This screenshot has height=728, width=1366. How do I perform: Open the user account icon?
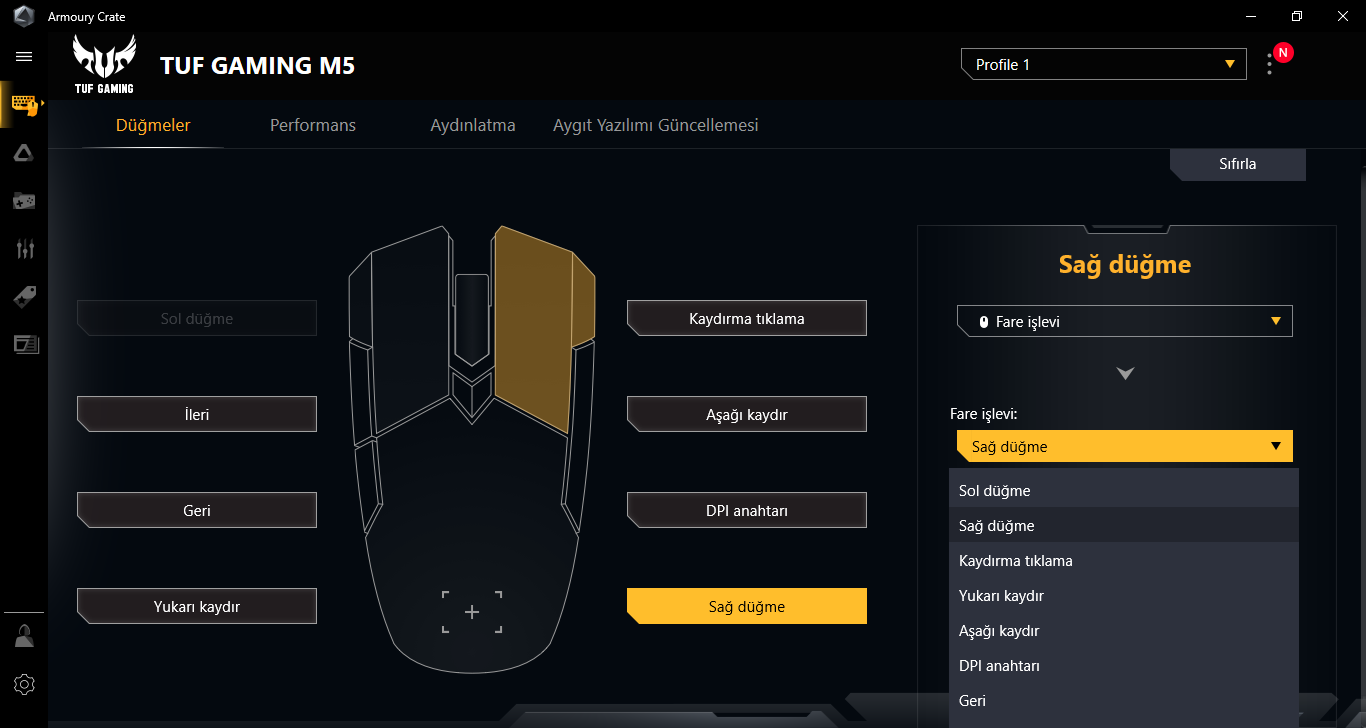pyautogui.click(x=25, y=636)
